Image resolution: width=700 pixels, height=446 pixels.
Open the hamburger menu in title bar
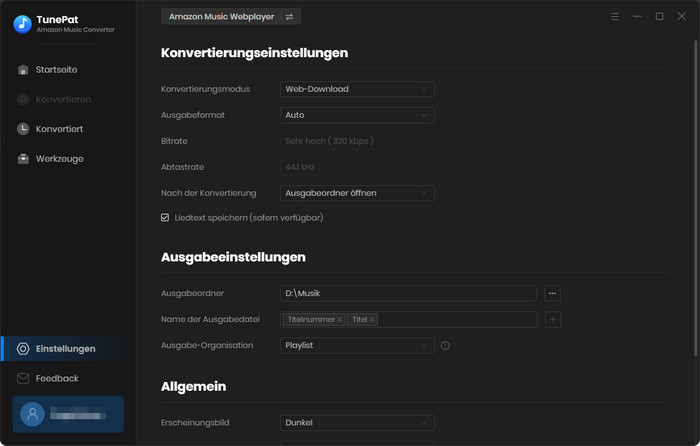tap(615, 17)
